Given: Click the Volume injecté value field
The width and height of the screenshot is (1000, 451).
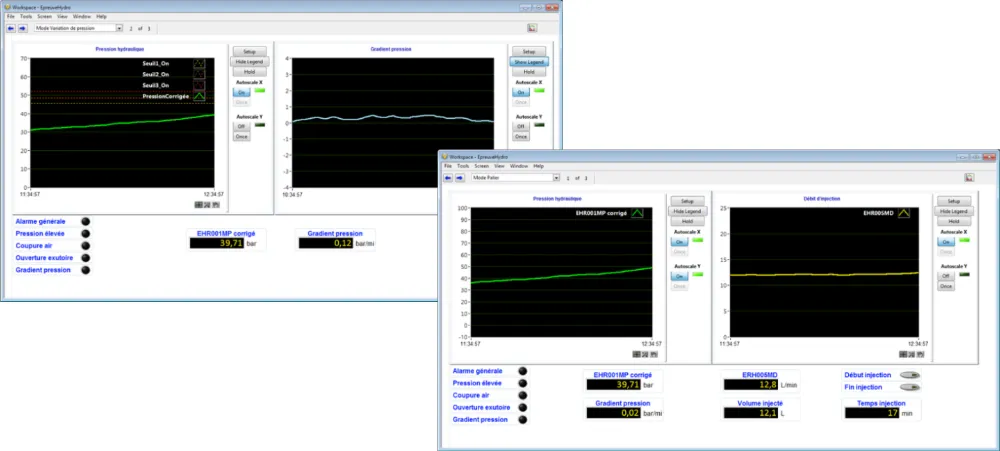Looking at the screenshot, I should (x=751, y=413).
